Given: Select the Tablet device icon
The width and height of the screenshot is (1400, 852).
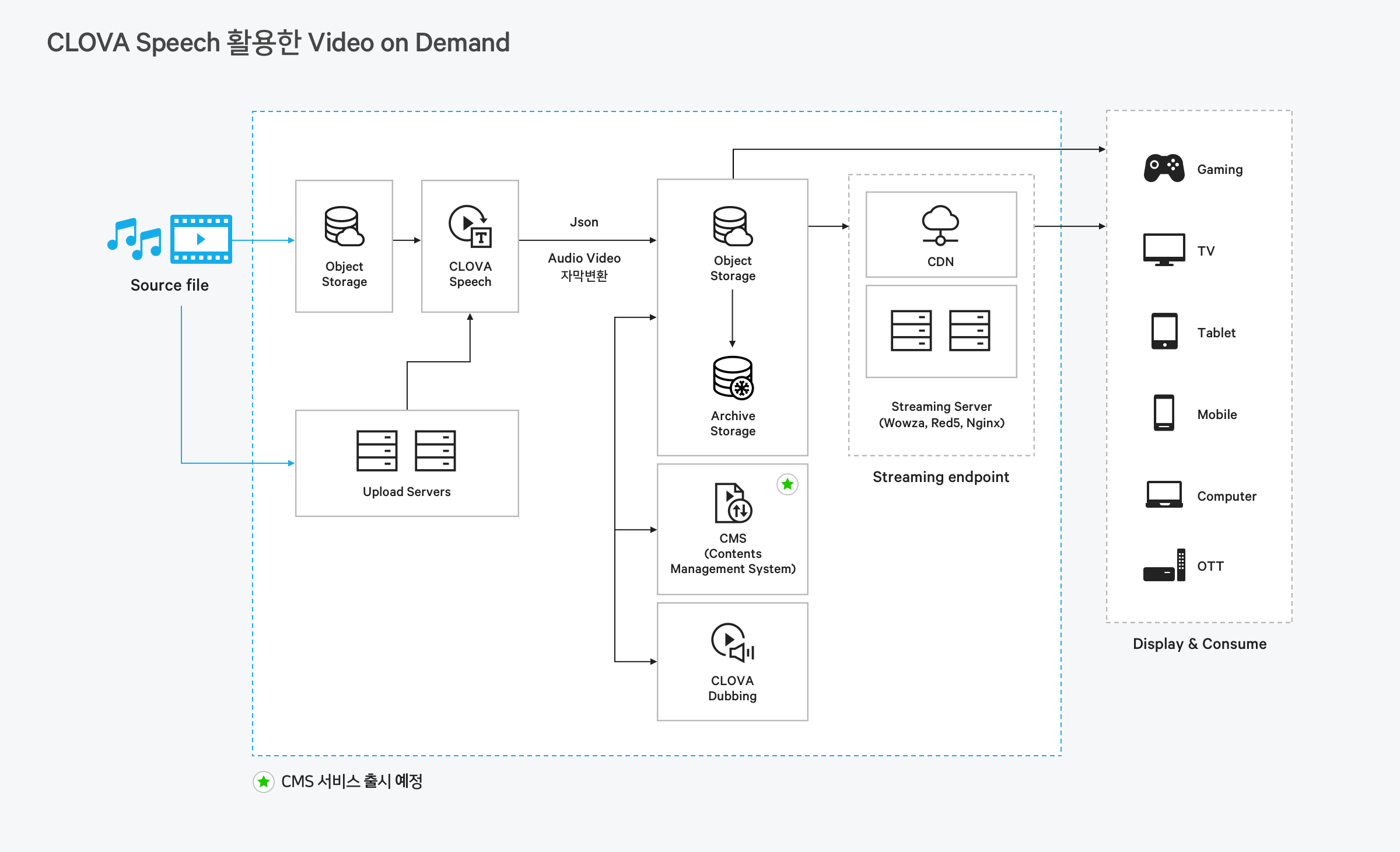Looking at the screenshot, I should click(x=1164, y=331).
